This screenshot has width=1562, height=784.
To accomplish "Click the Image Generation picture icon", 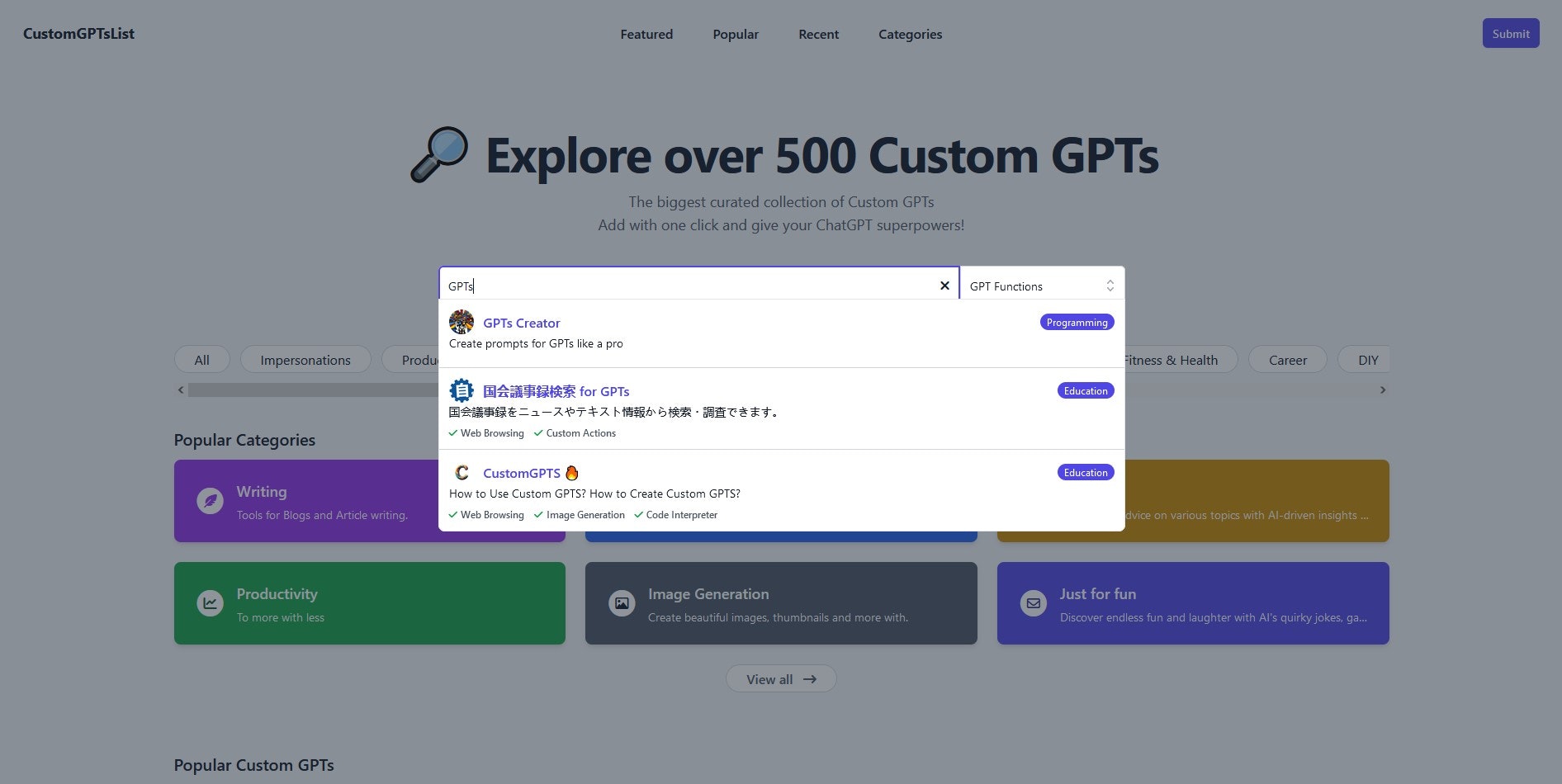I will click(622, 603).
